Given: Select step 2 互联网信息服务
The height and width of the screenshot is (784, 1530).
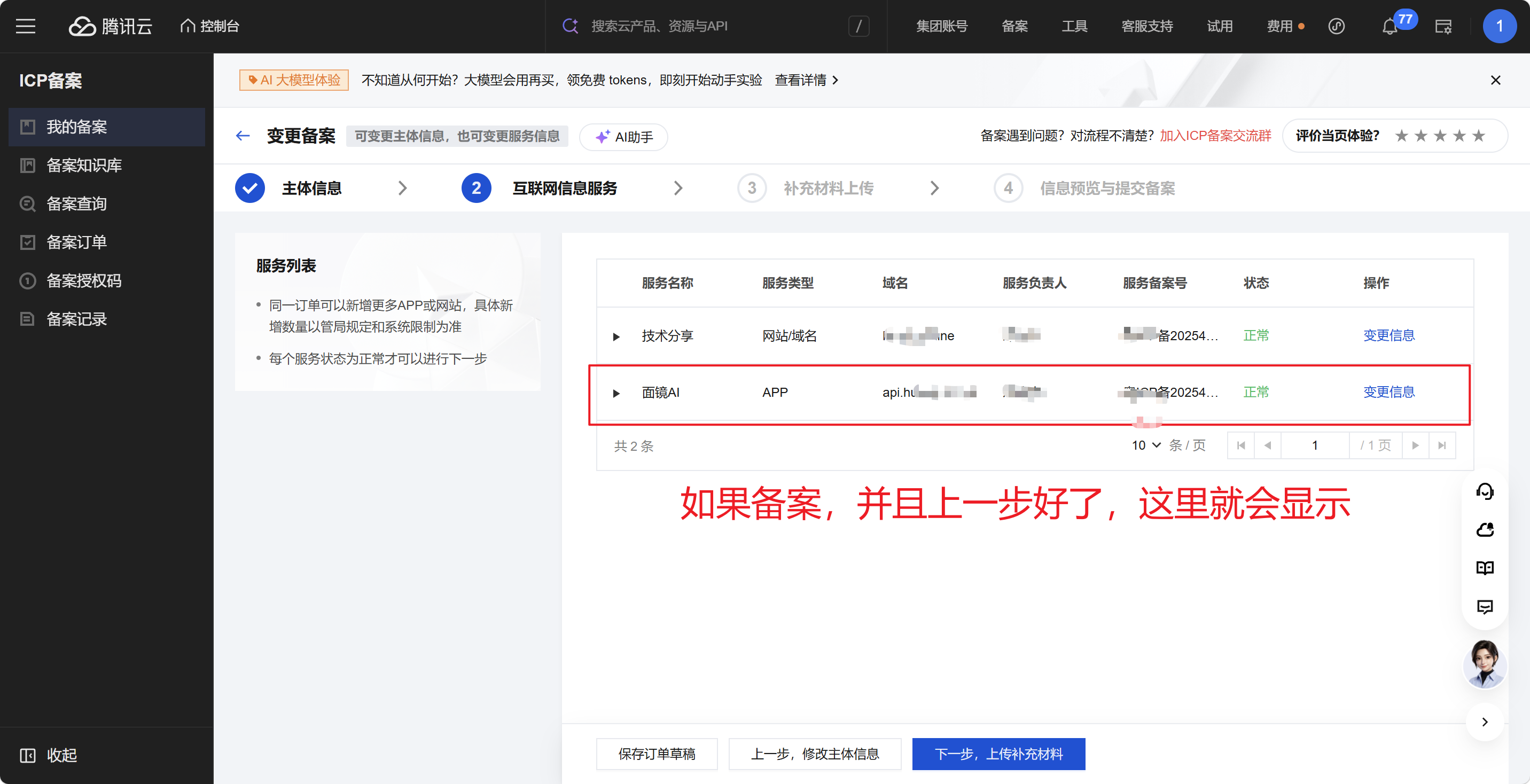Looking at the screenshot, I should (540, 189).
